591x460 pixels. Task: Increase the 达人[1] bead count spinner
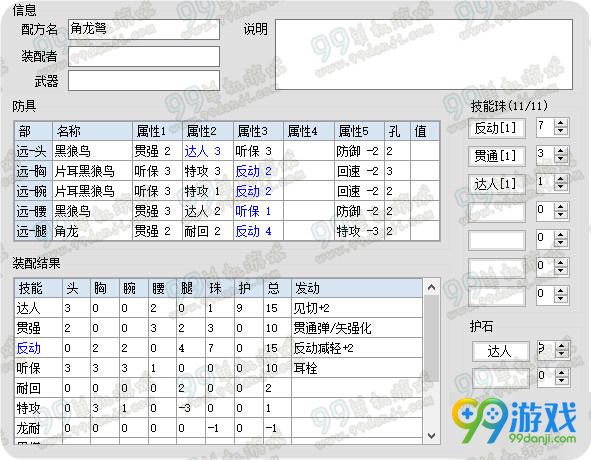[560, 179]
